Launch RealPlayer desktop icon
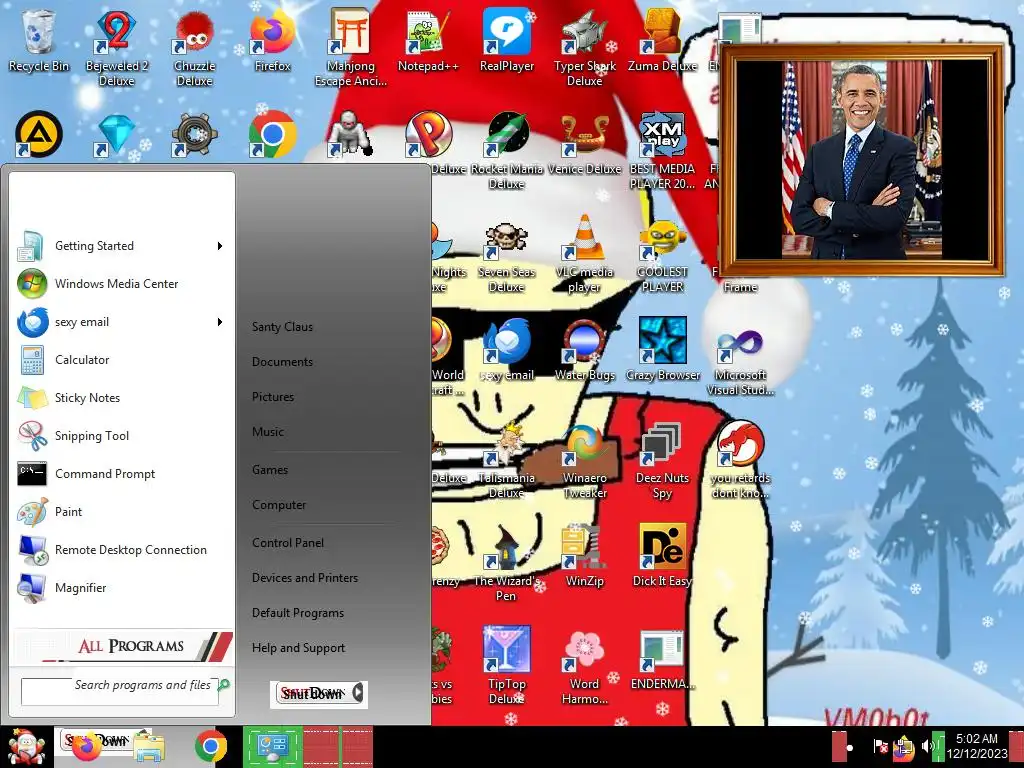The height and width of the screenshot is (768, 1024). coord(506,40)
